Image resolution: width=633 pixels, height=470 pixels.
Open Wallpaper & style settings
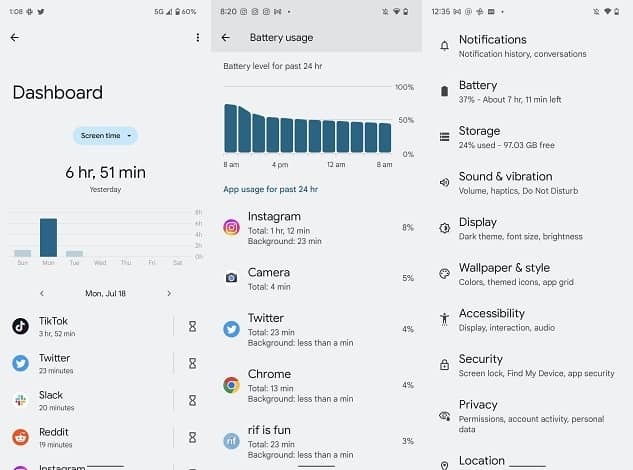[528, 274]
